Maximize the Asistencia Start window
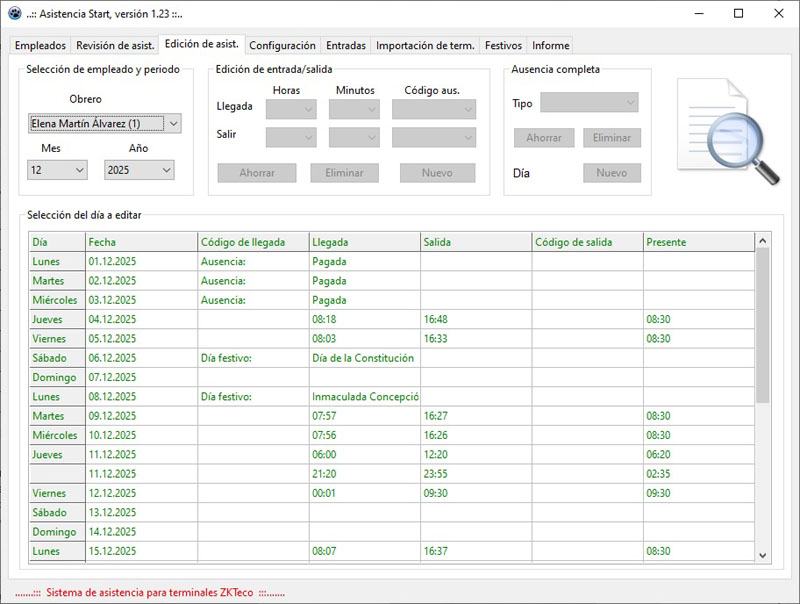Screen dimensions: 800x604 coord(738,14)
